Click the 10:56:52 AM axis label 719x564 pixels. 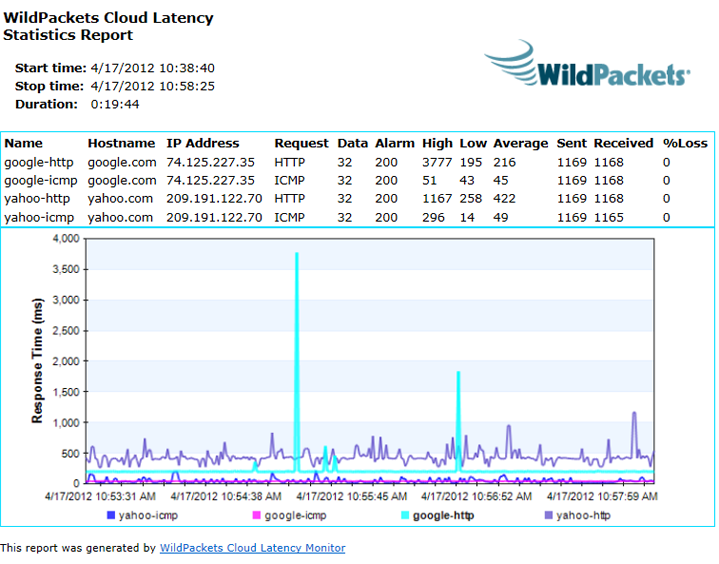click(x=477, y=496)
